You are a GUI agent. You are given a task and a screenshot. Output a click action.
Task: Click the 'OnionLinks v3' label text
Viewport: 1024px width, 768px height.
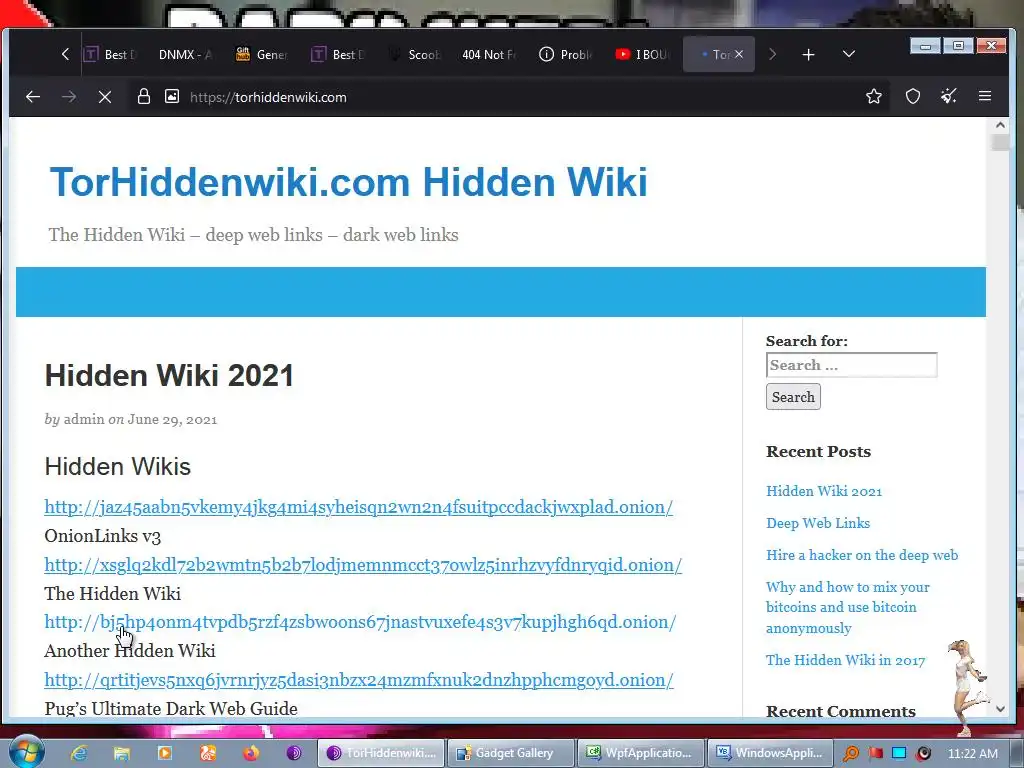click(103, 536)
